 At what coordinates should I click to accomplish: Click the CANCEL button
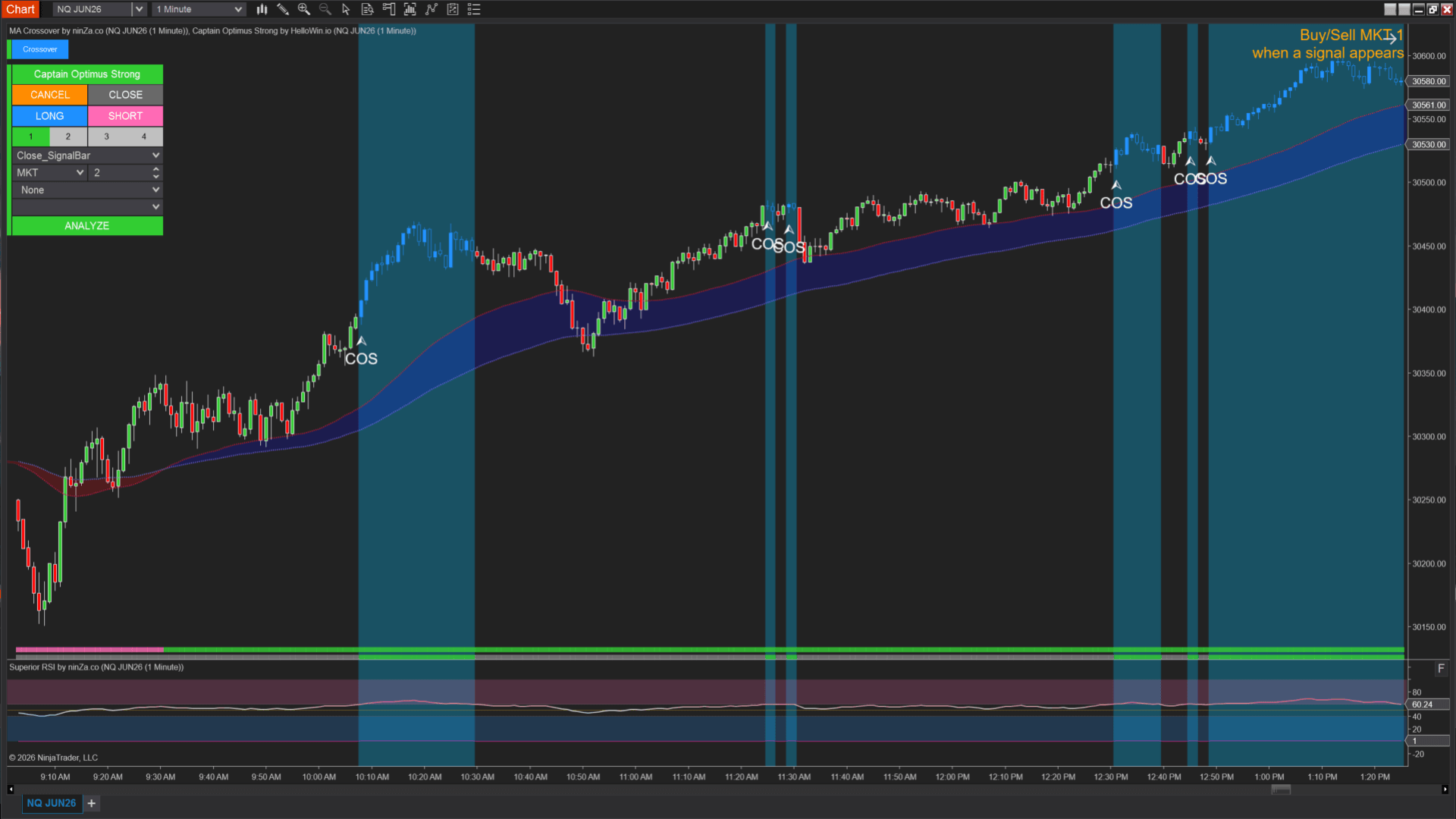[49, 95]
